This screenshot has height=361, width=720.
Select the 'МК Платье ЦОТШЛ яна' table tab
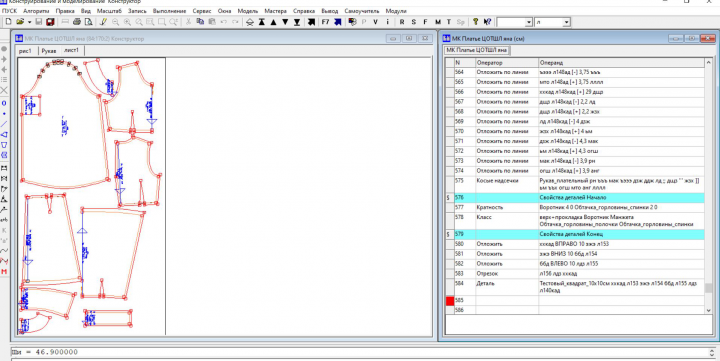(477, 50)
